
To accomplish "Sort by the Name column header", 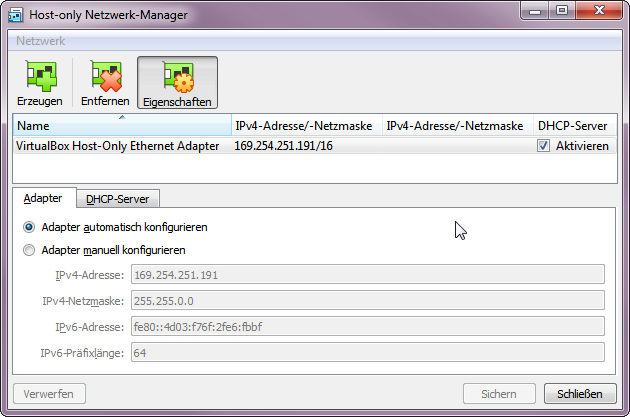I will pos(122,126).
